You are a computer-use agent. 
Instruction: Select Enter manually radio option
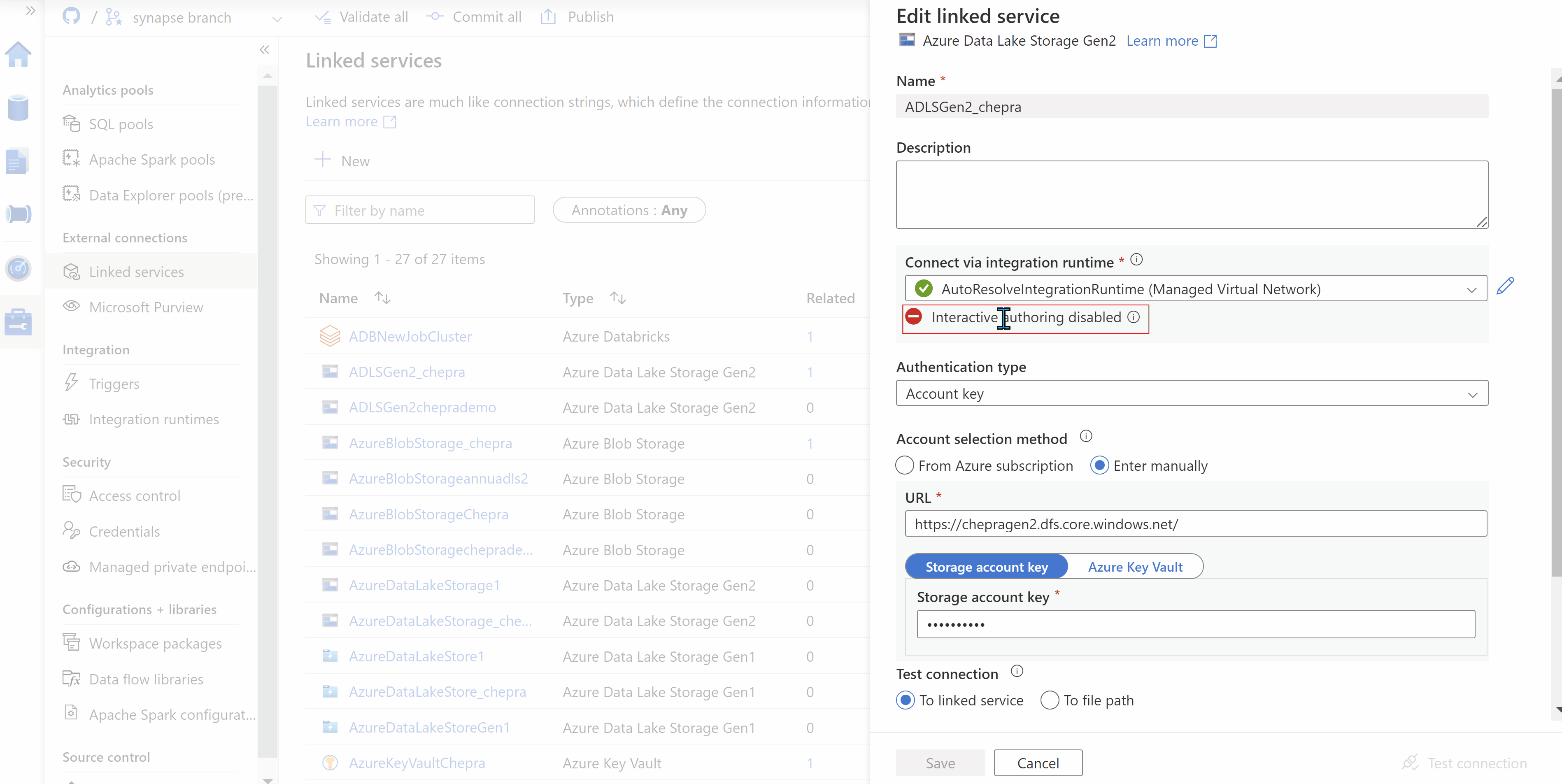(x=1099, y=466)
